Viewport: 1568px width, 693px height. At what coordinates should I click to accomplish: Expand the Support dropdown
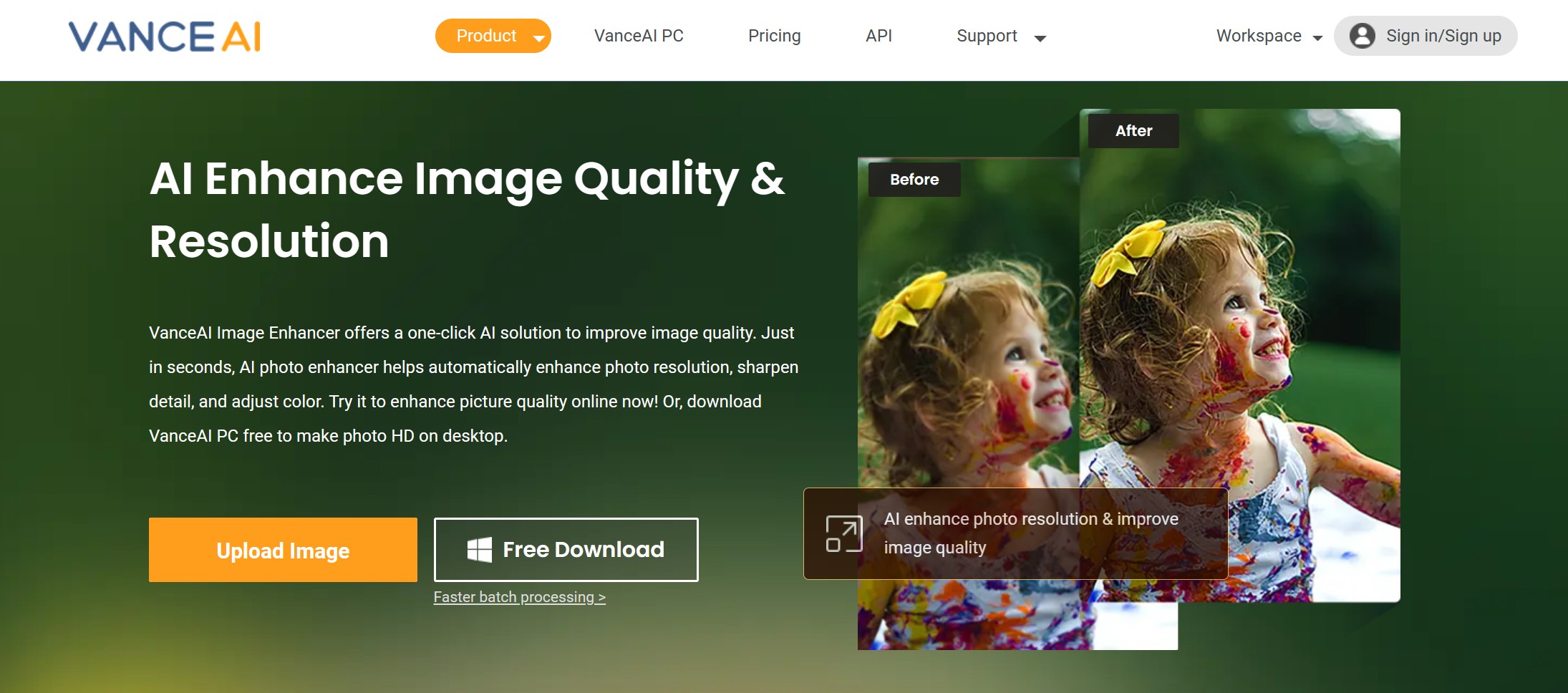click(x=986, y=36)
